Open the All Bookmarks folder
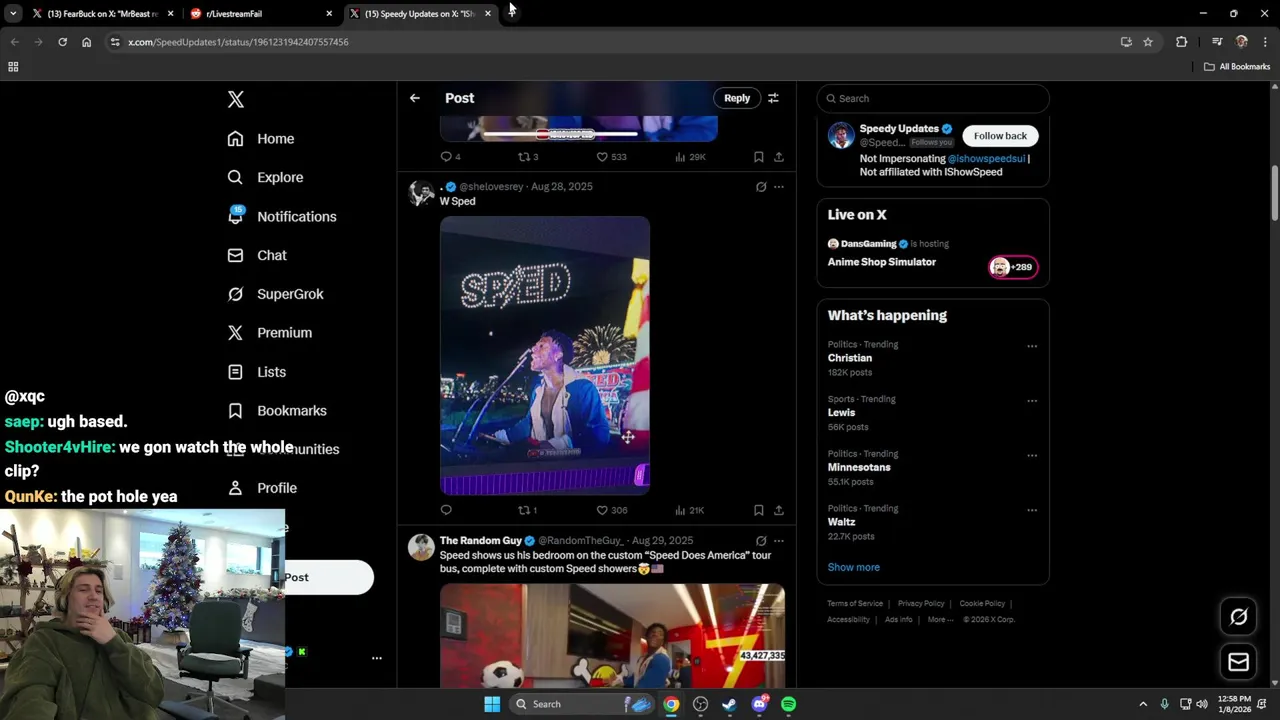The height and width of the screenshot is (720, 1280). coord(1237,67)
